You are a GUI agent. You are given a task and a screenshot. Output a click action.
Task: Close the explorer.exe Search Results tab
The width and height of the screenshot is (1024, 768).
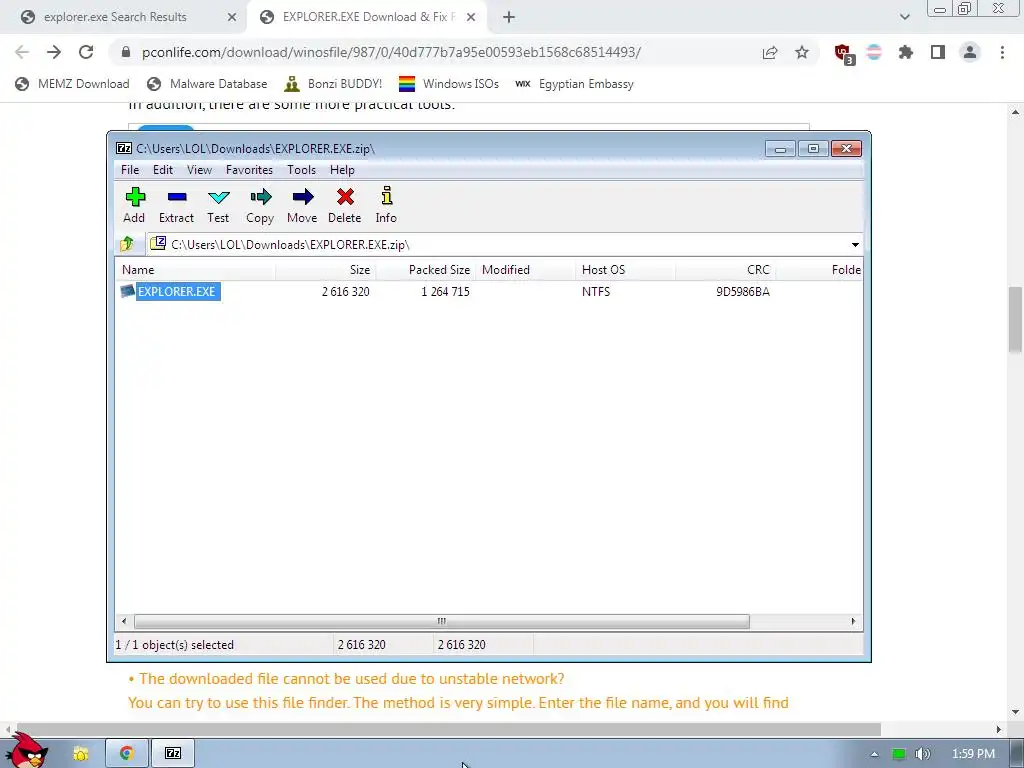pyautogui.click(x=232, y=18)
